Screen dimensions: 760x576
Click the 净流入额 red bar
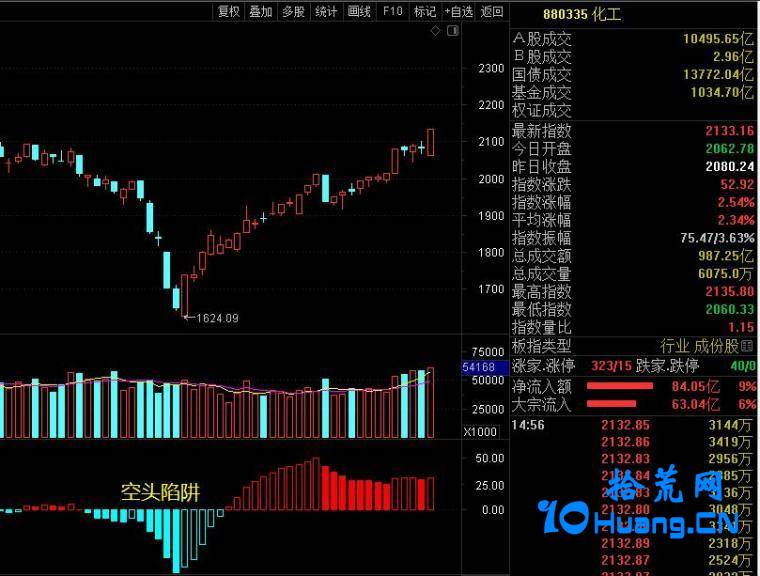619,386
